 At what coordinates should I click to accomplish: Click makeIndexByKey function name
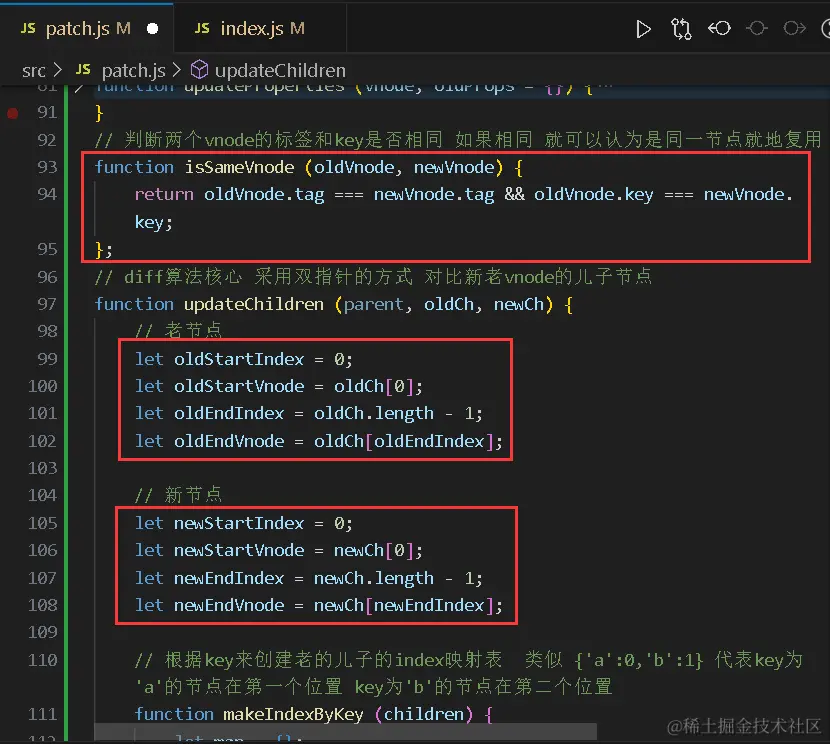coord(293,714)
